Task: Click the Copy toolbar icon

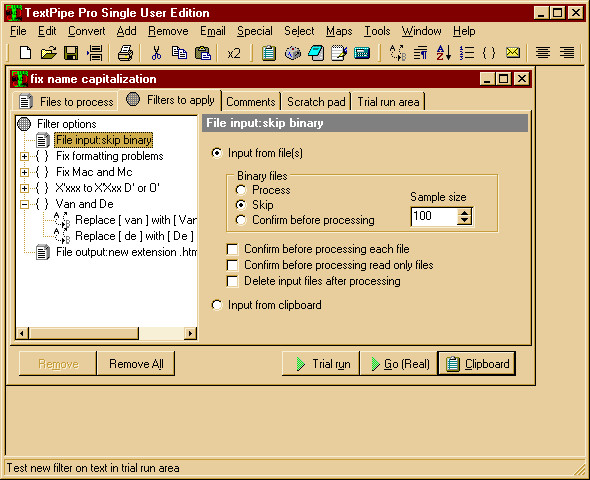Action: [179, 53]
